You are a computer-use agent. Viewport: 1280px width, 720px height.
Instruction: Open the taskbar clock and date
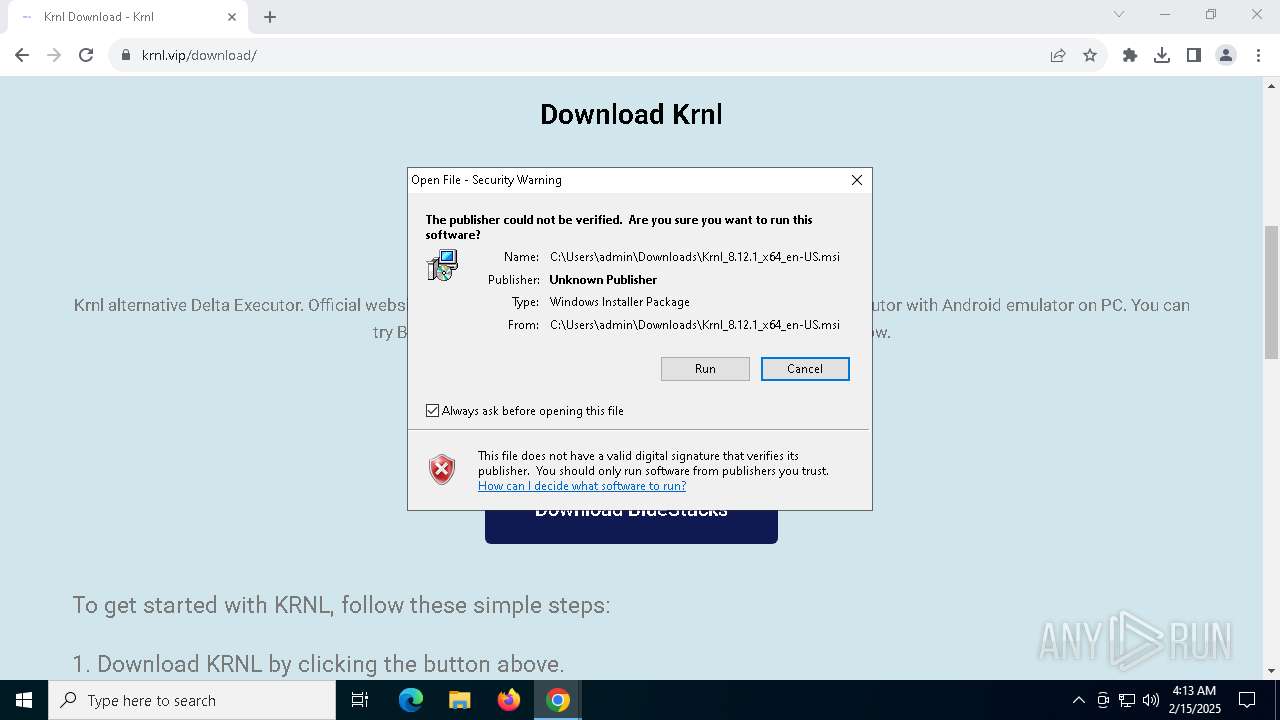click(x=1193, y=700)
